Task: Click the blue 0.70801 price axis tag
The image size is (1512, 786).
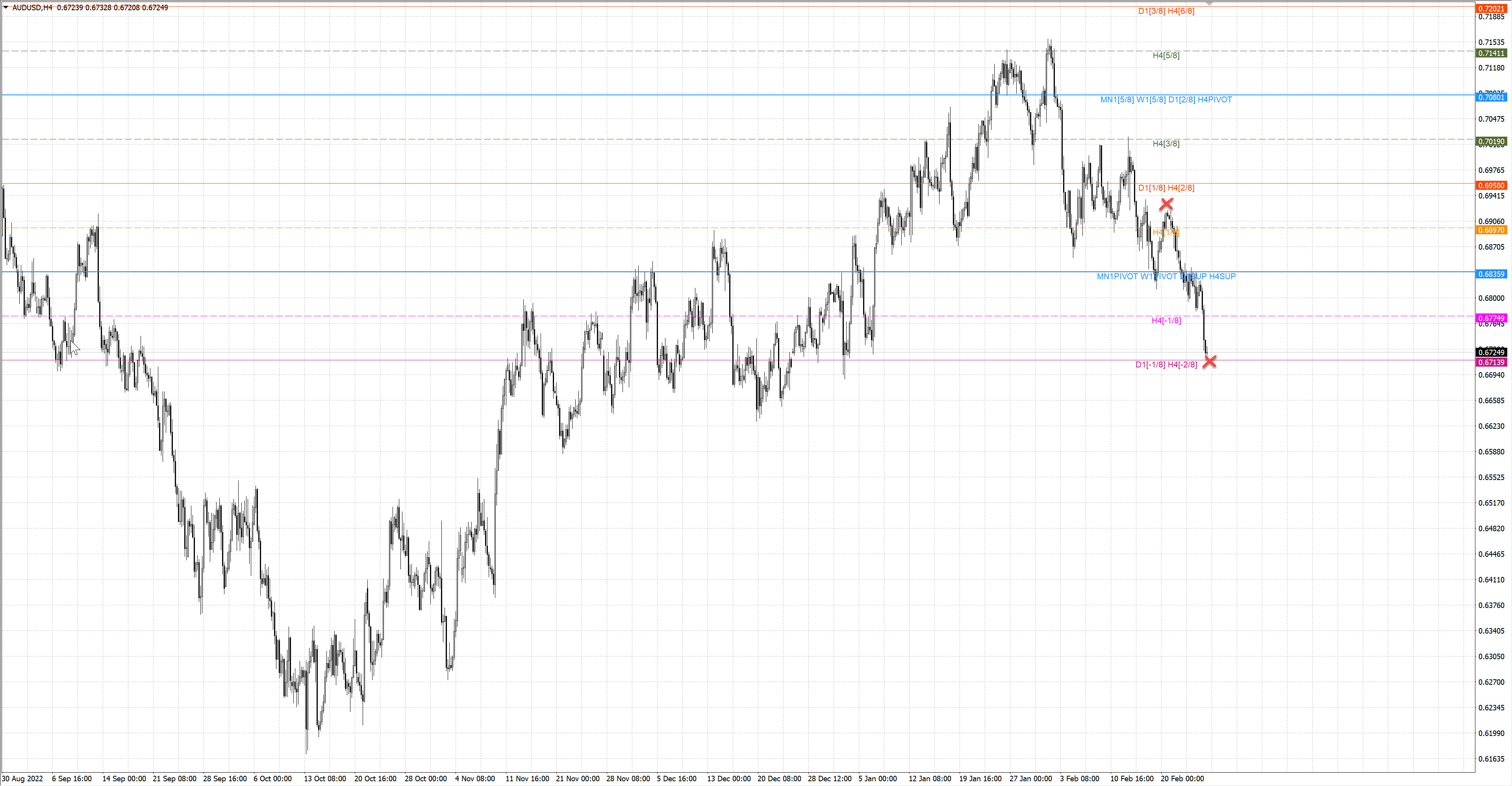Action: pos(1491,97)
